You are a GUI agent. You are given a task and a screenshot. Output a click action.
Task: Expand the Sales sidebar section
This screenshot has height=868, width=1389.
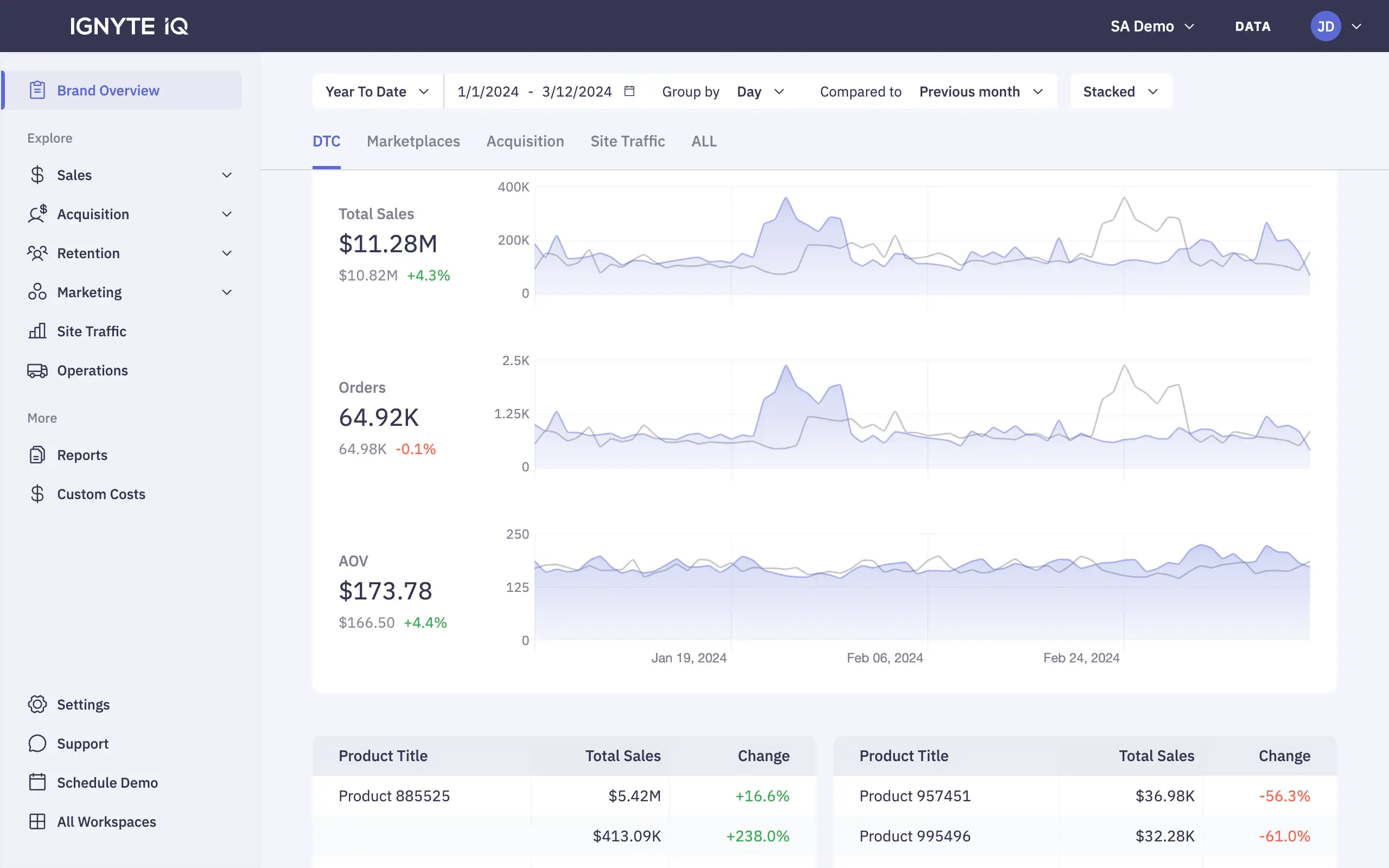pyautogui.click(x=227, y=175)
